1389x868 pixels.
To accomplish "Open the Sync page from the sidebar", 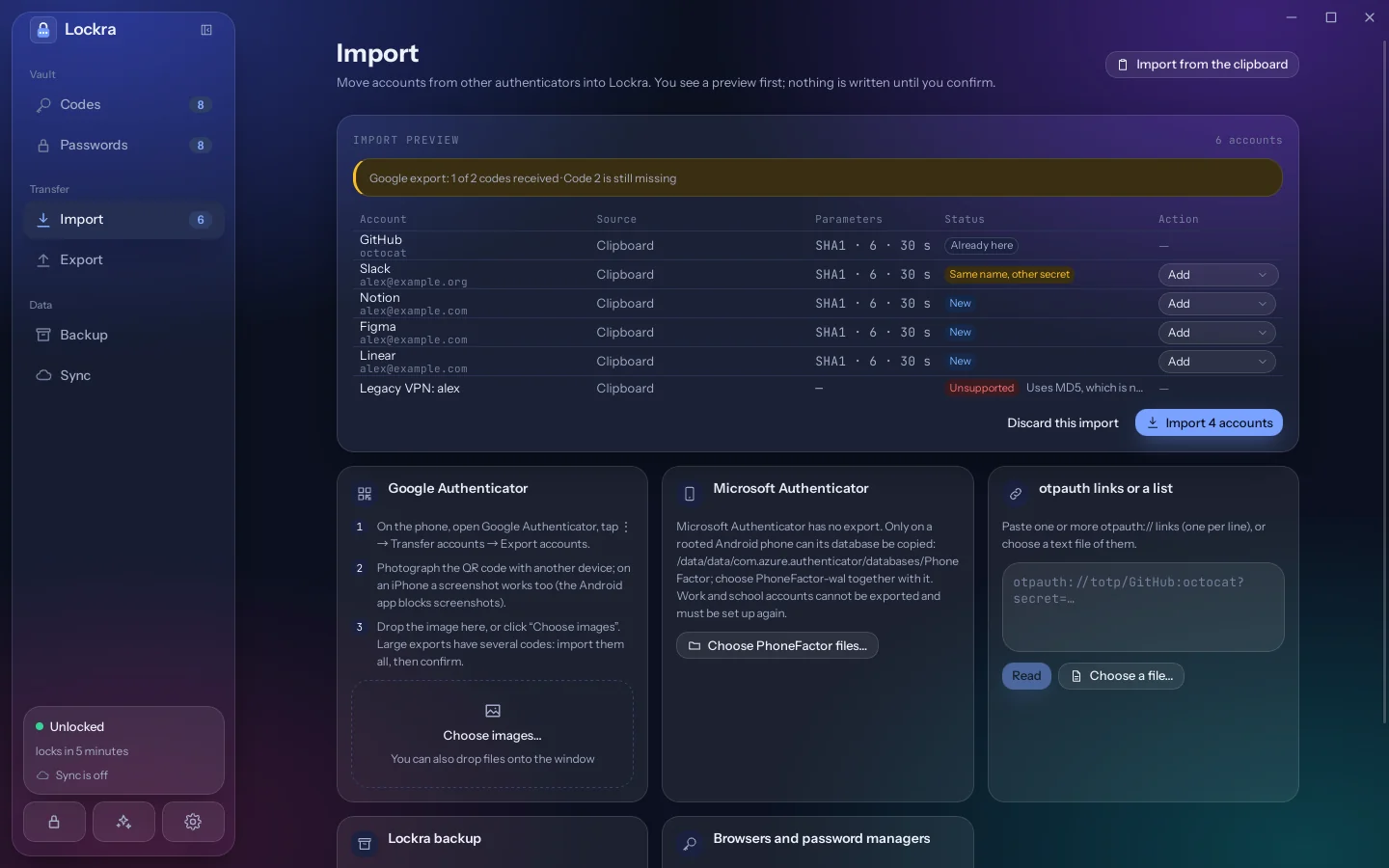I will [x=123, y=376].
